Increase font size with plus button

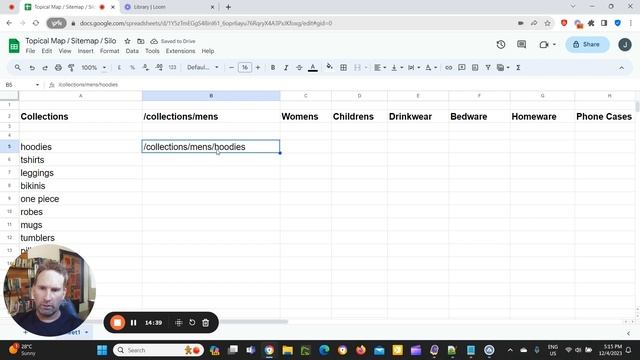tap(258, 67)
